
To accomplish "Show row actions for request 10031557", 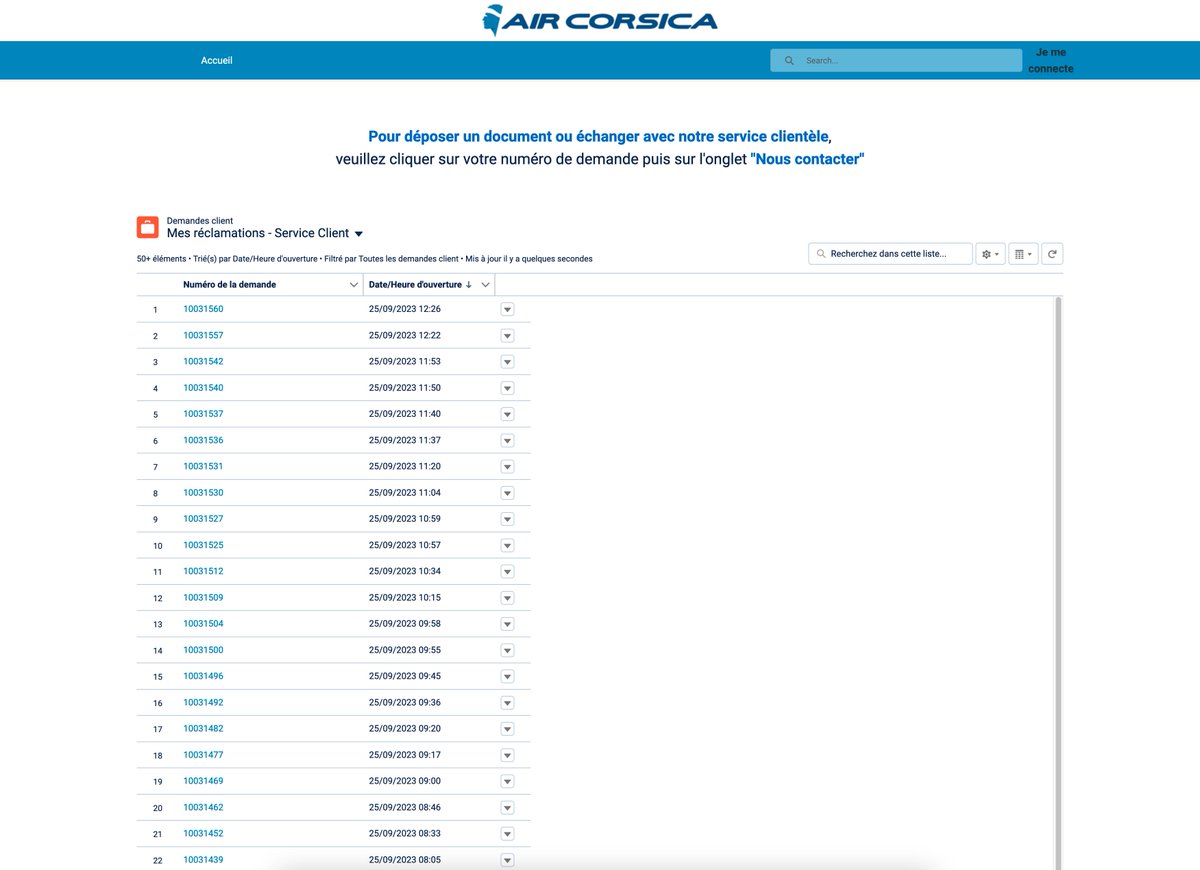I will point(507,336).
